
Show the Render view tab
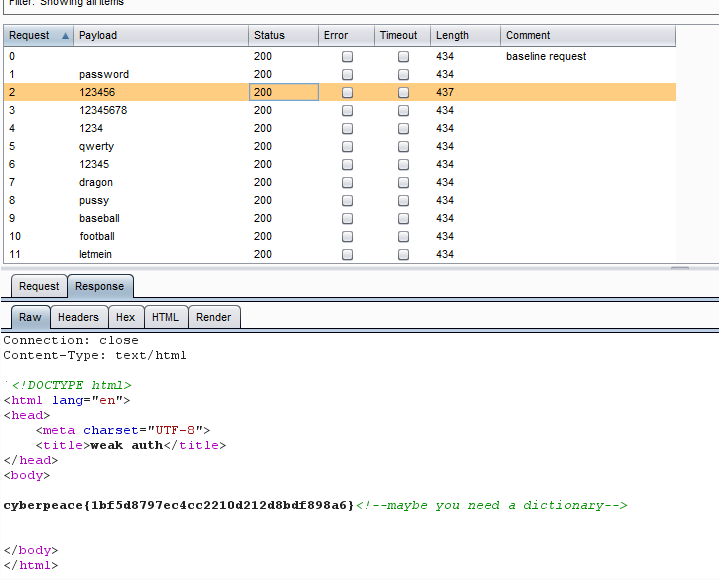[214, 317]
